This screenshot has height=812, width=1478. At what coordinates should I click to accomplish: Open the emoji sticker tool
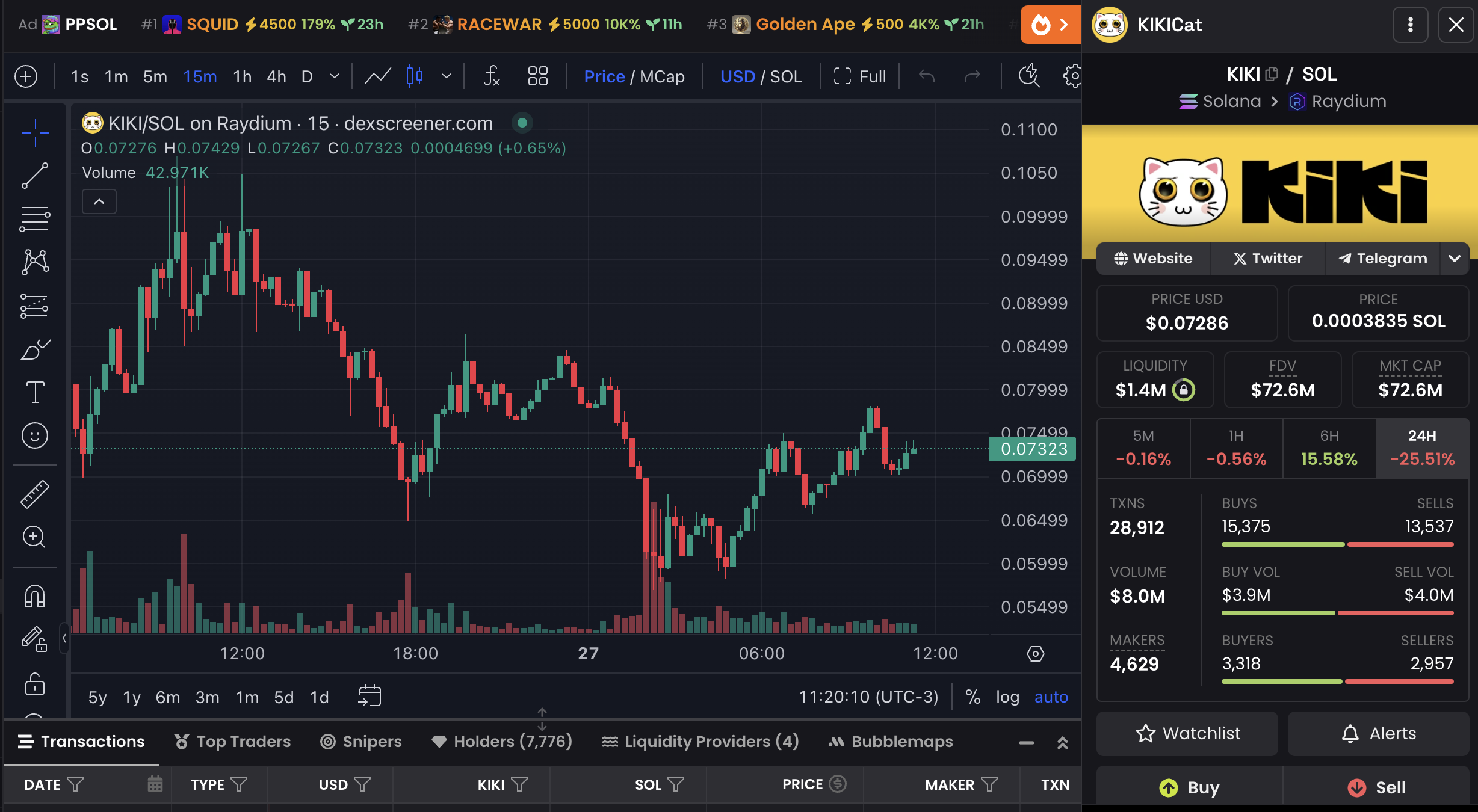point(35,435)
